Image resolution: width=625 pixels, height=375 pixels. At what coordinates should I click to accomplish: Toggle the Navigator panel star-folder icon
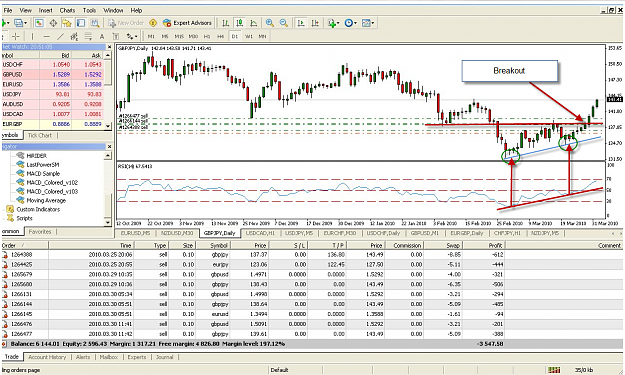pos(67,23)
